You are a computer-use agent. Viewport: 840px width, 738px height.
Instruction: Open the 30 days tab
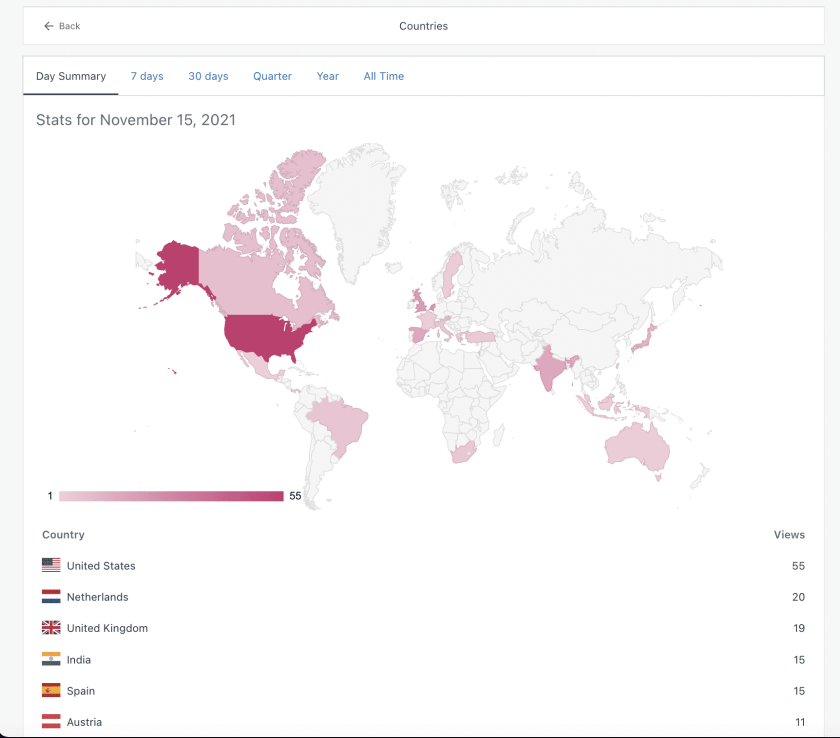pos(208,76)
